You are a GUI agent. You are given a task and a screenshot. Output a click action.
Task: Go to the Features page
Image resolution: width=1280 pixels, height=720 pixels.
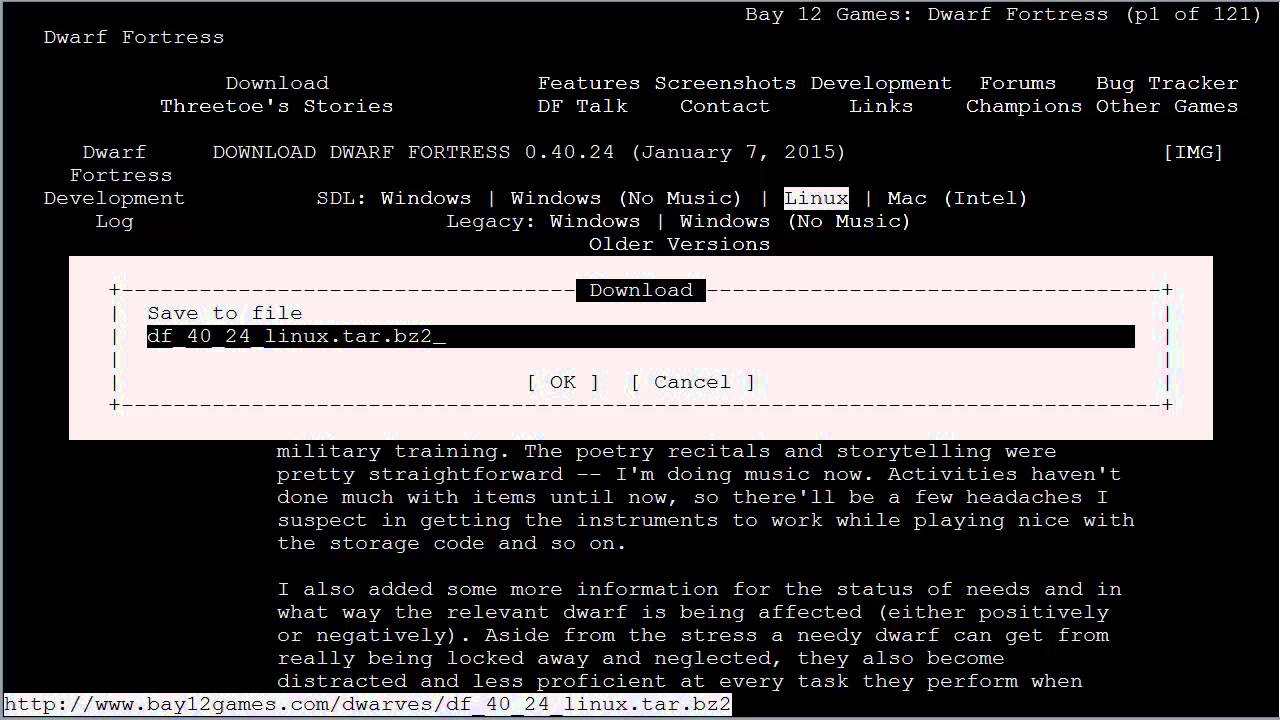tap(589, 83)
